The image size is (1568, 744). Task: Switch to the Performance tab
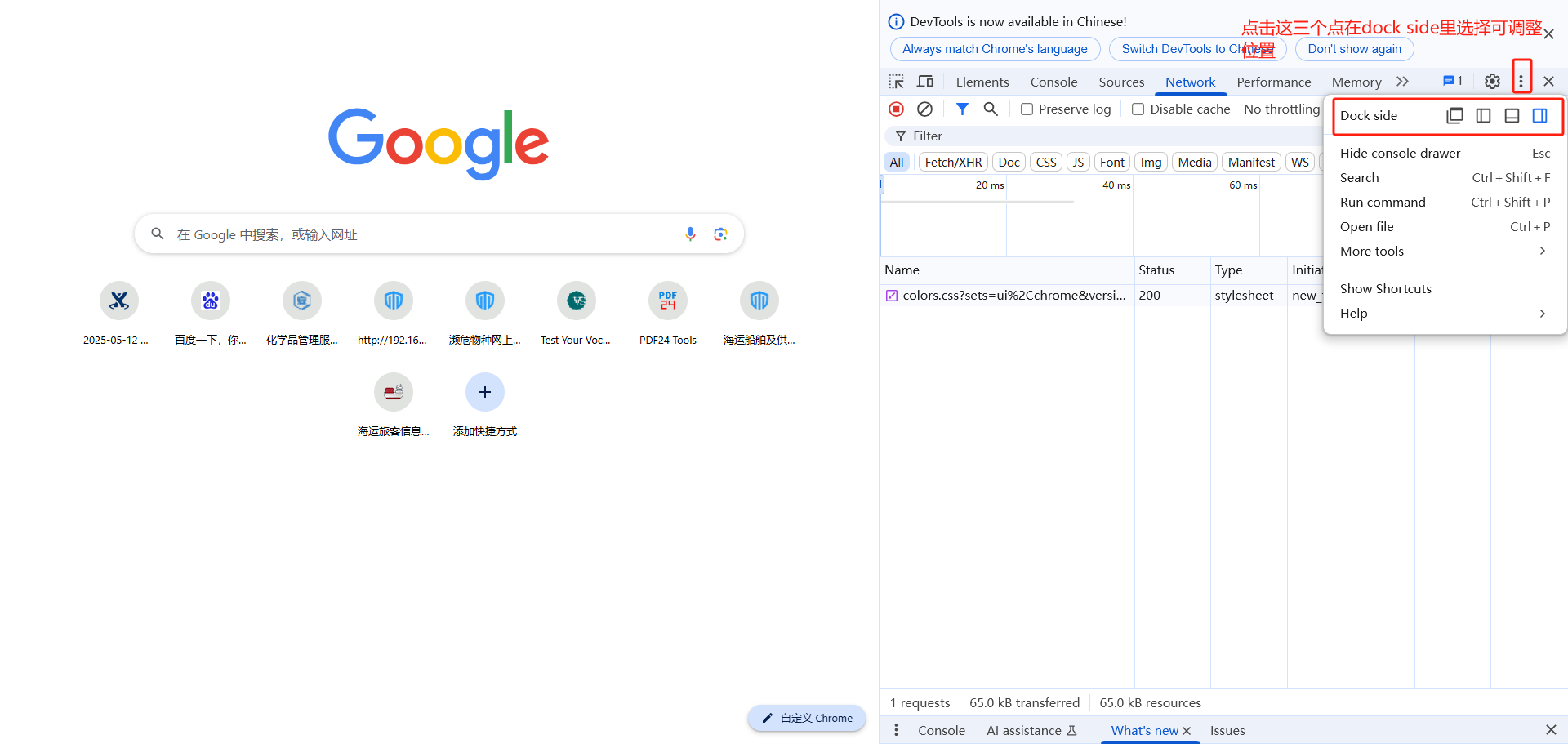[1273, 82]
